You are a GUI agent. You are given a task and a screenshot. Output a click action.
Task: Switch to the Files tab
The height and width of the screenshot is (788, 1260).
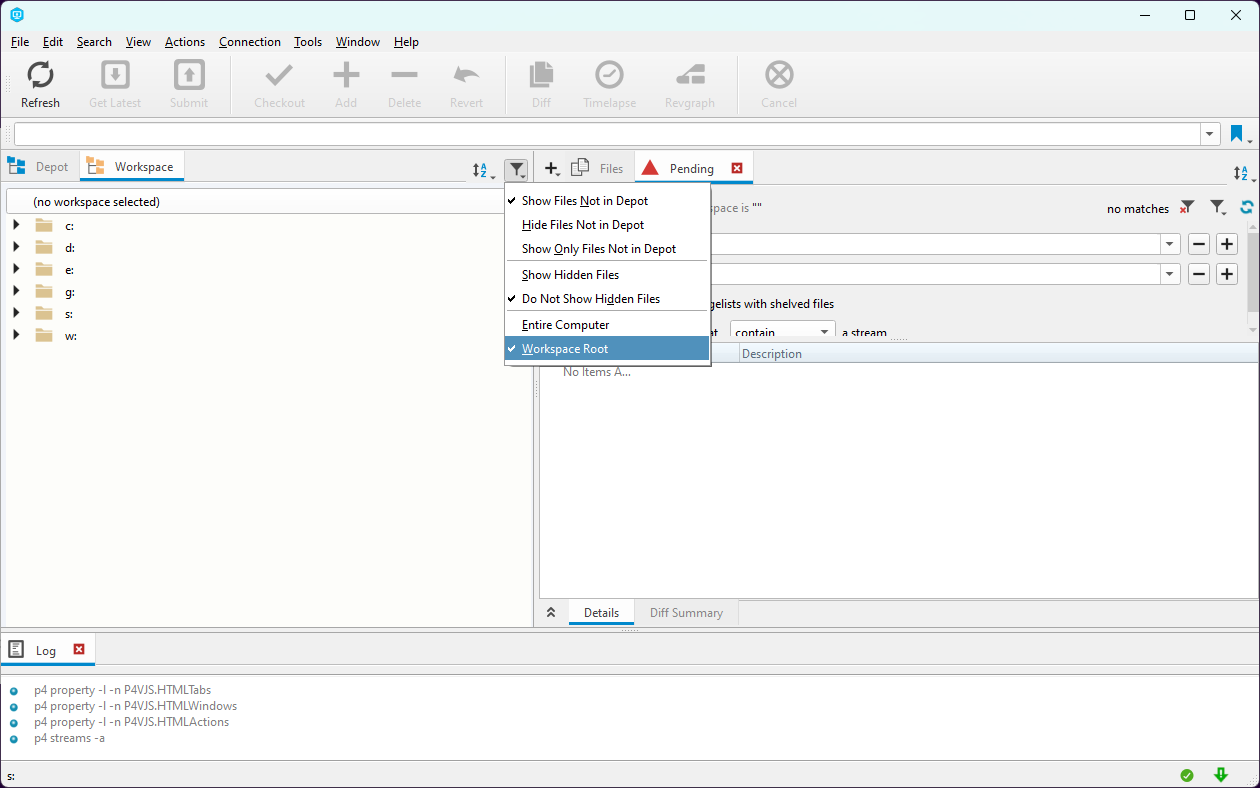pyautogui.click(x=597, y=168)
